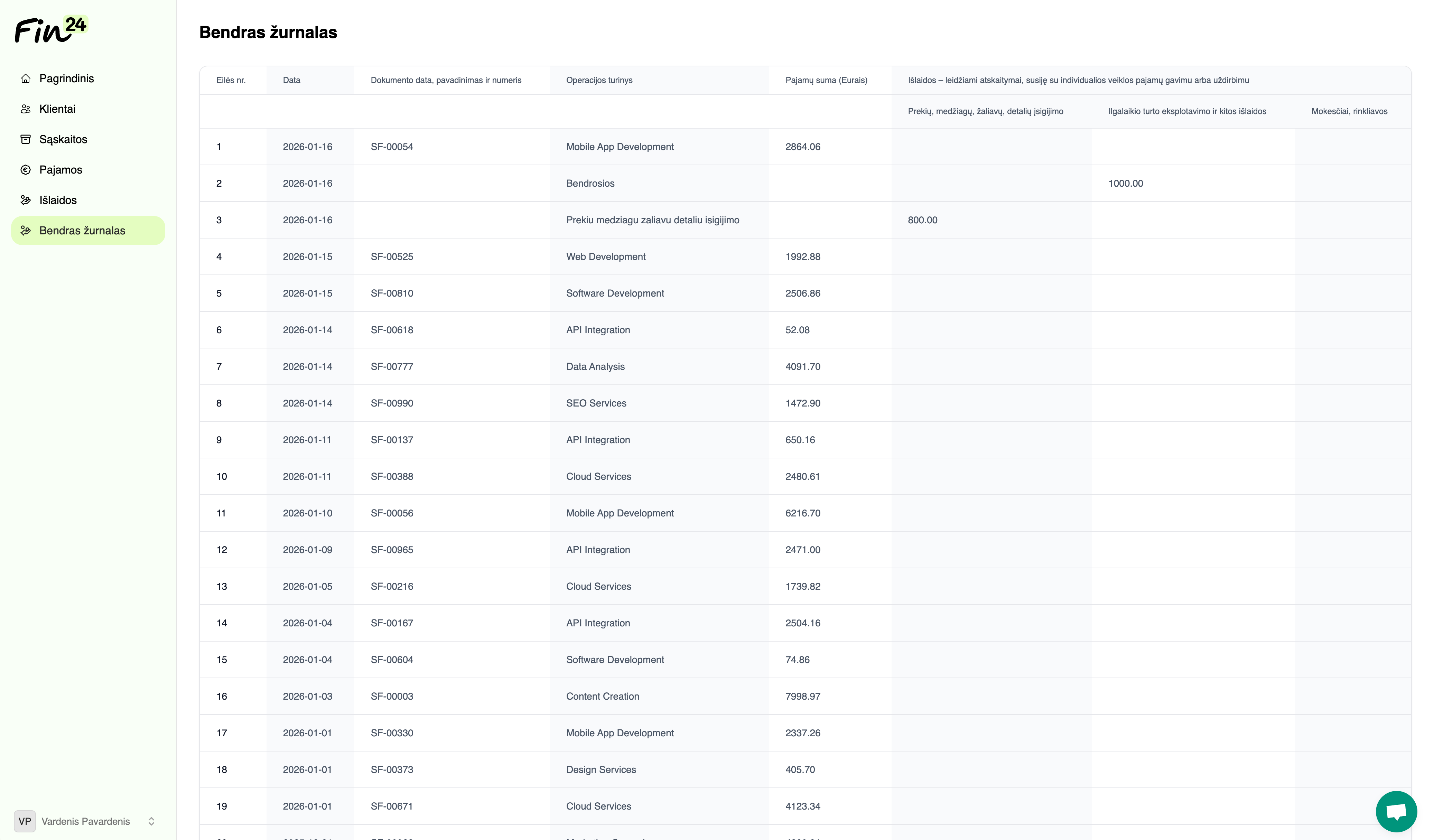The height and width of the screenshot is (840, 1434).
Task: Go to the Sąskaitos section
Action: point(63,139)
